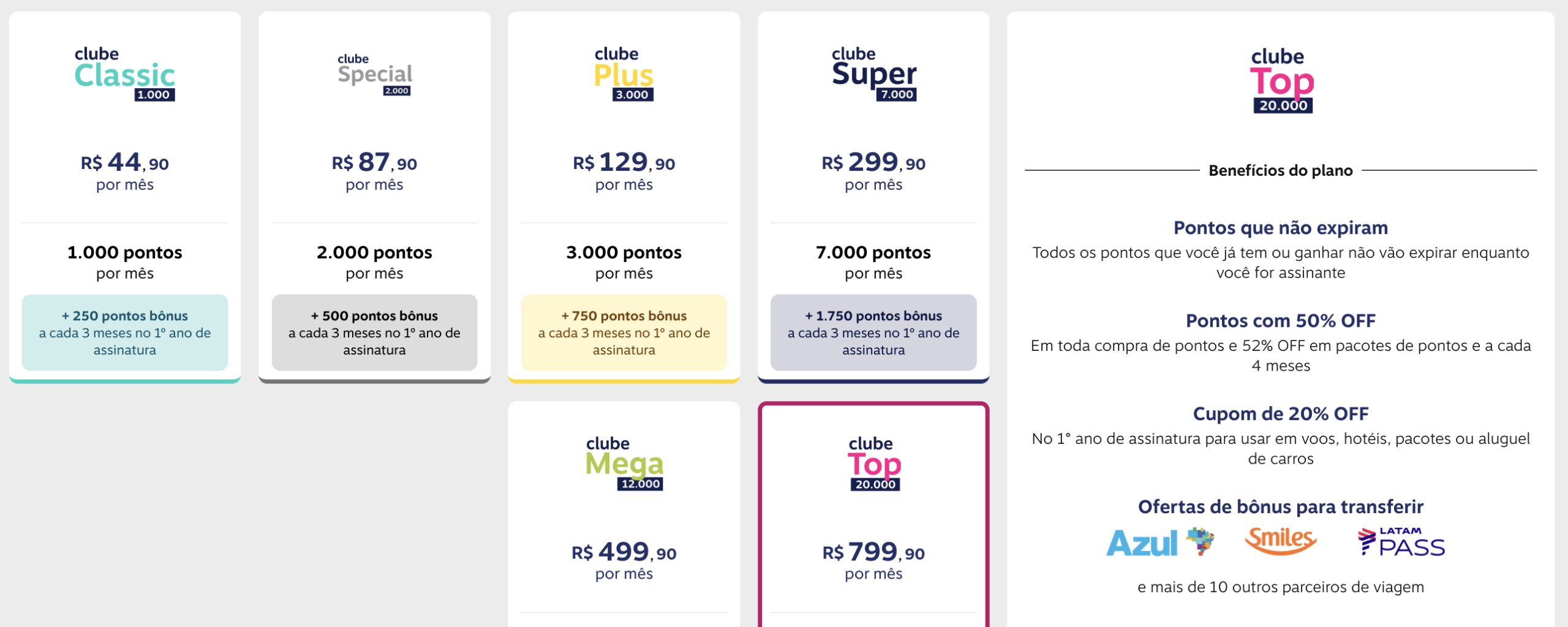This screenshot has height=627, width=1568.
Task: Select the R$ 44,90 Classic plan price
Action: [x=125, y=162]
